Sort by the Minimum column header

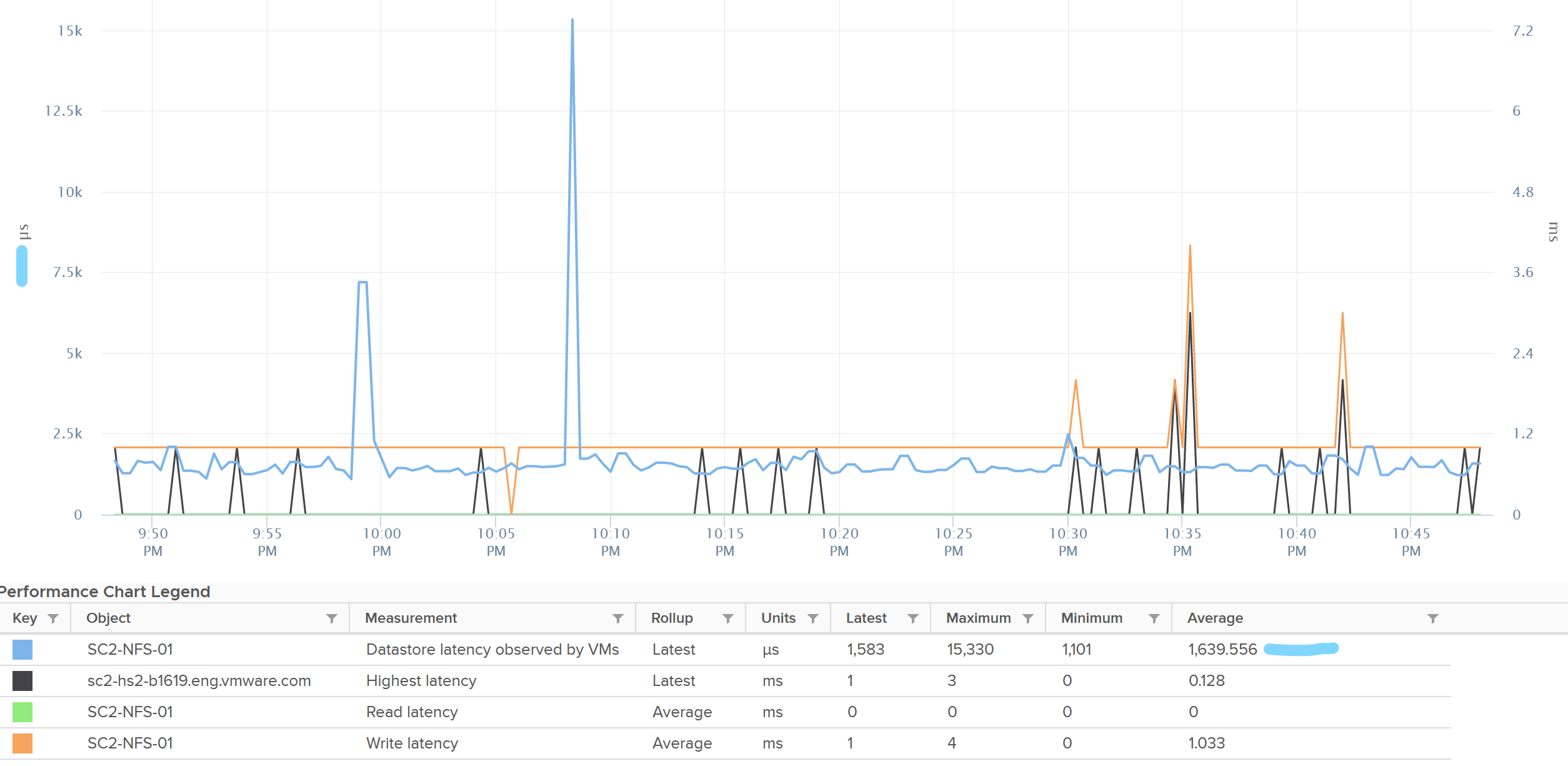click(1092, 618)
